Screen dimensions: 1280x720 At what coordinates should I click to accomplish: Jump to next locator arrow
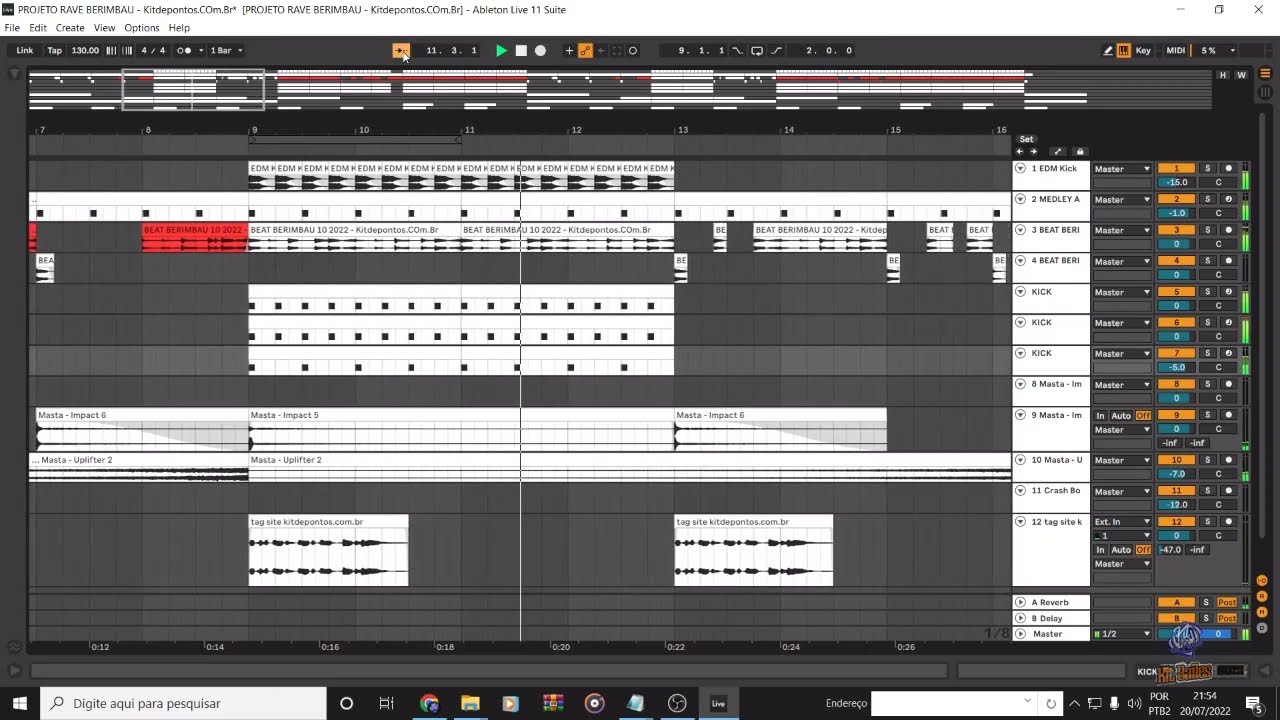point(1033,152)
